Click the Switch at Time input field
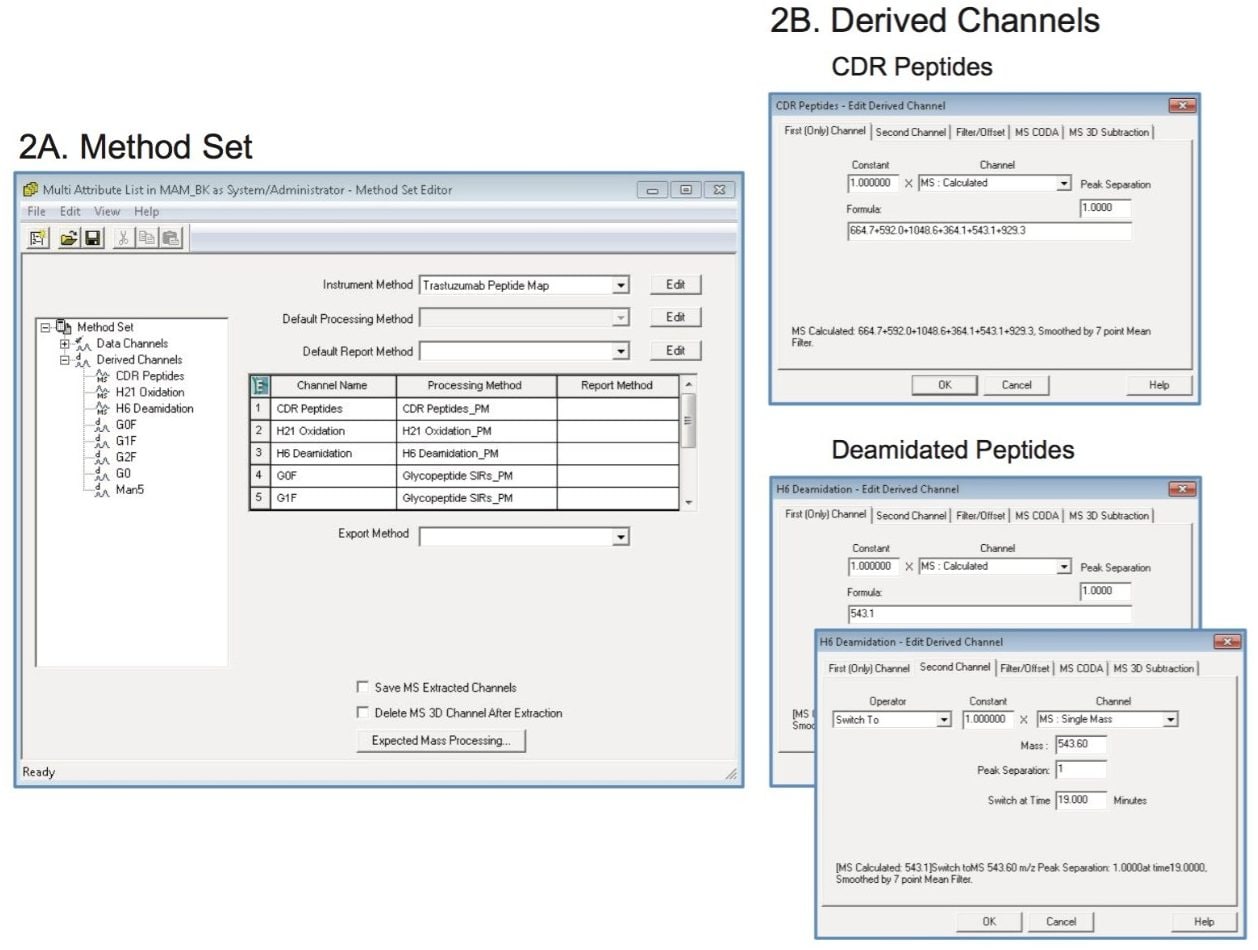Screen dimensions: 1258x950 pos(1081,800)
